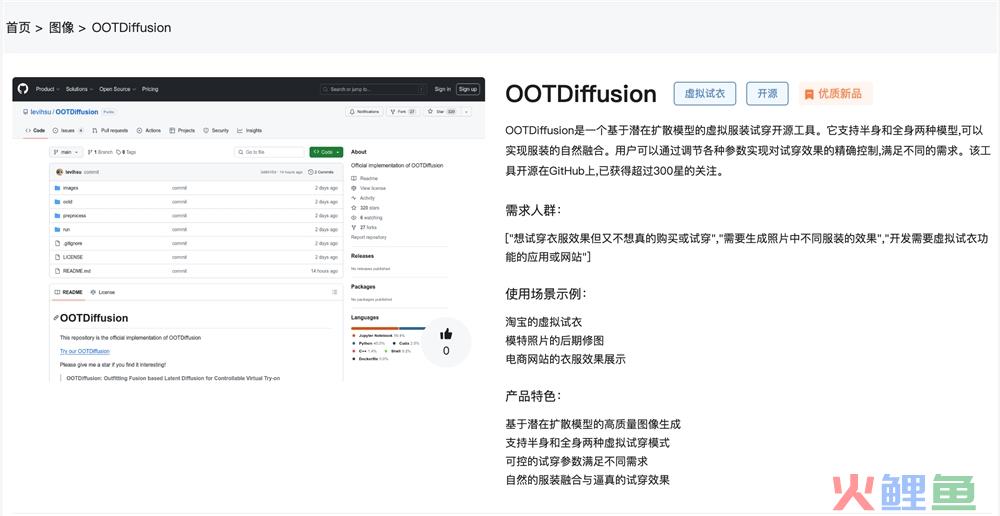Switch to the Pull requests tab

point(110,131)
